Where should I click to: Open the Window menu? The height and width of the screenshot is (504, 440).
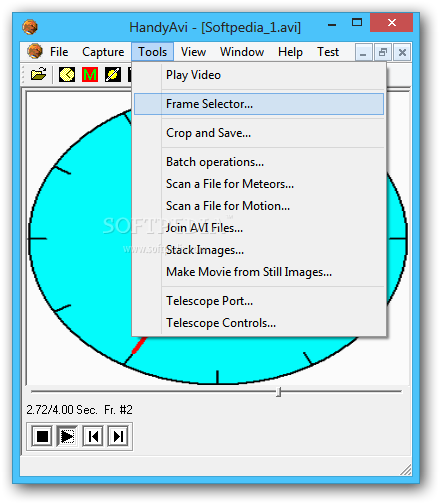(242, 52)
